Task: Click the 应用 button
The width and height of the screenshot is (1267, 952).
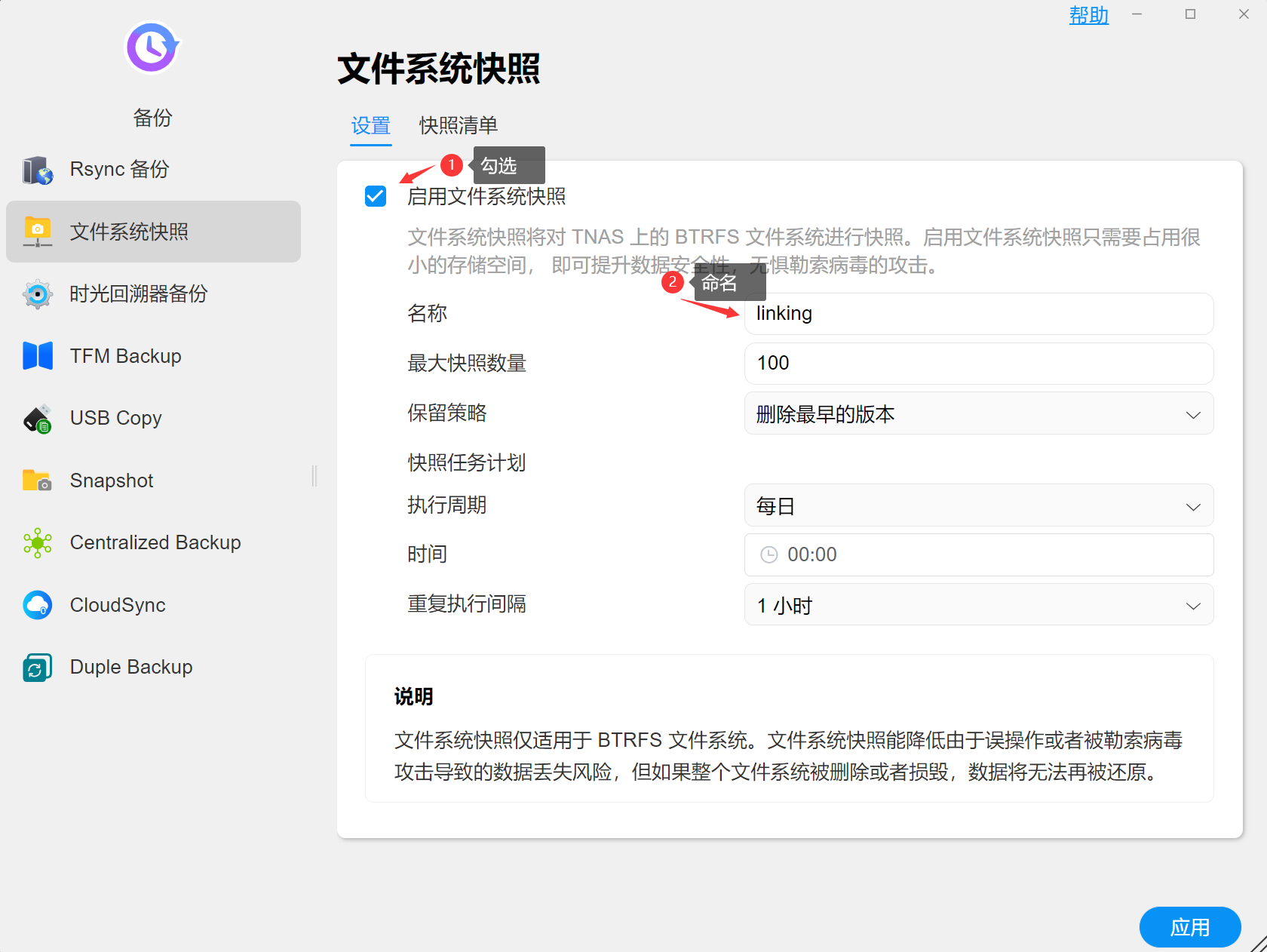Action: point(1189,927)
